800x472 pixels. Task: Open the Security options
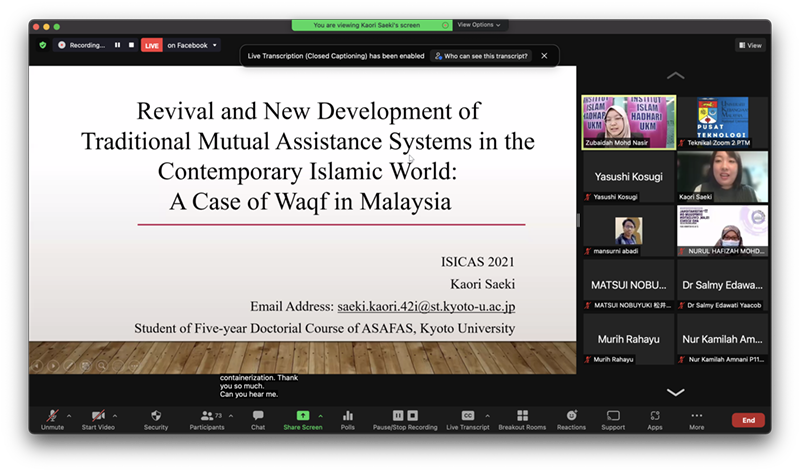click(156, 418)
